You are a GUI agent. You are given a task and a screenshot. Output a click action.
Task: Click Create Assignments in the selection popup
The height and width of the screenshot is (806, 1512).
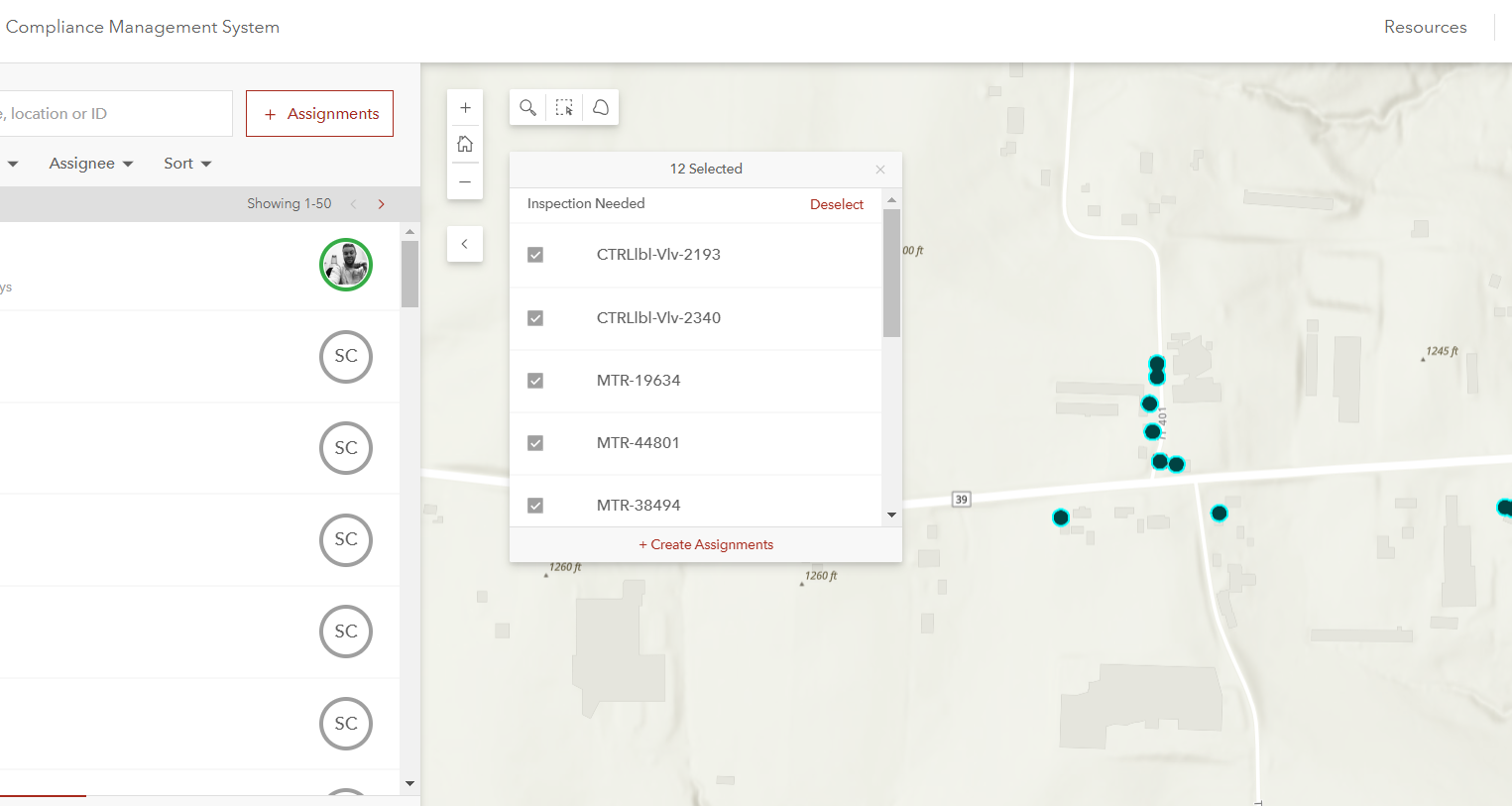coord(706,543)
